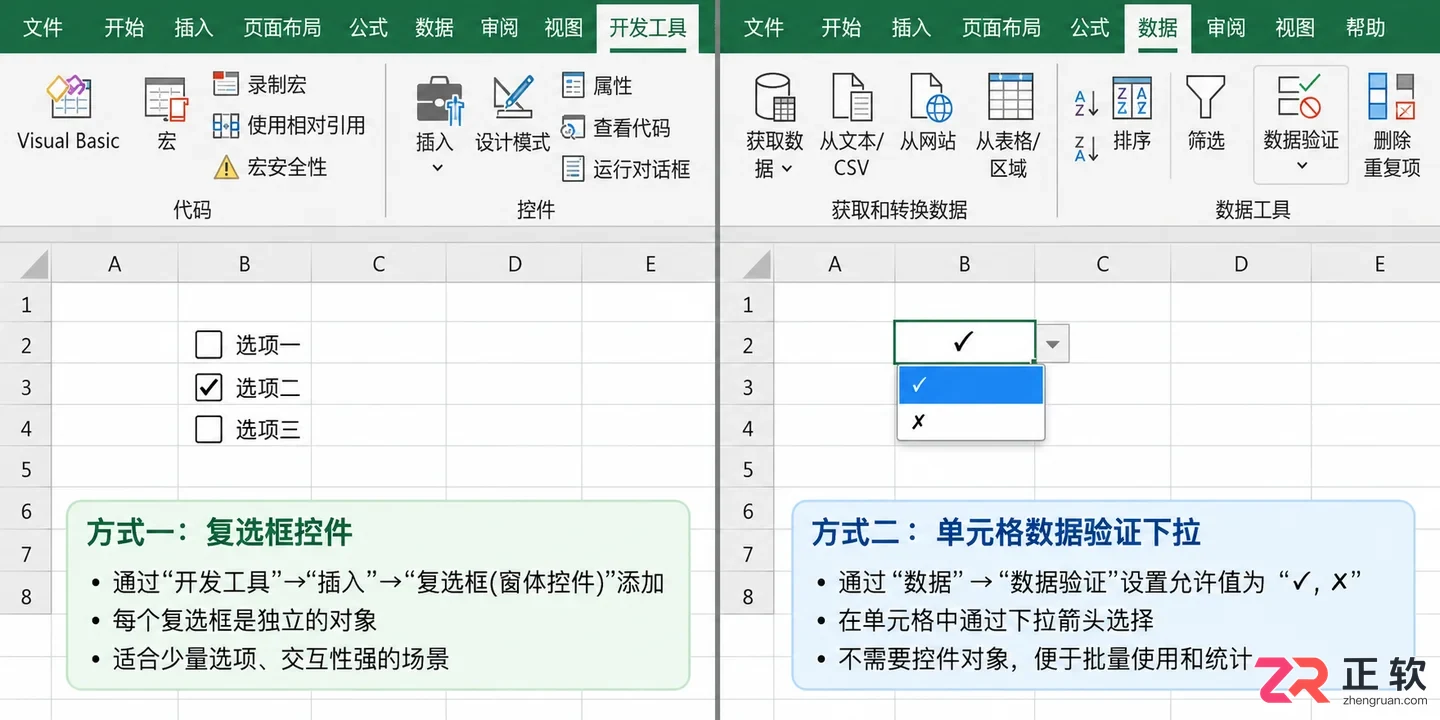This screenshot has height=720, width=1440.
Task: Import data 从文本/CSV
Action: click(x=851, y=125)
